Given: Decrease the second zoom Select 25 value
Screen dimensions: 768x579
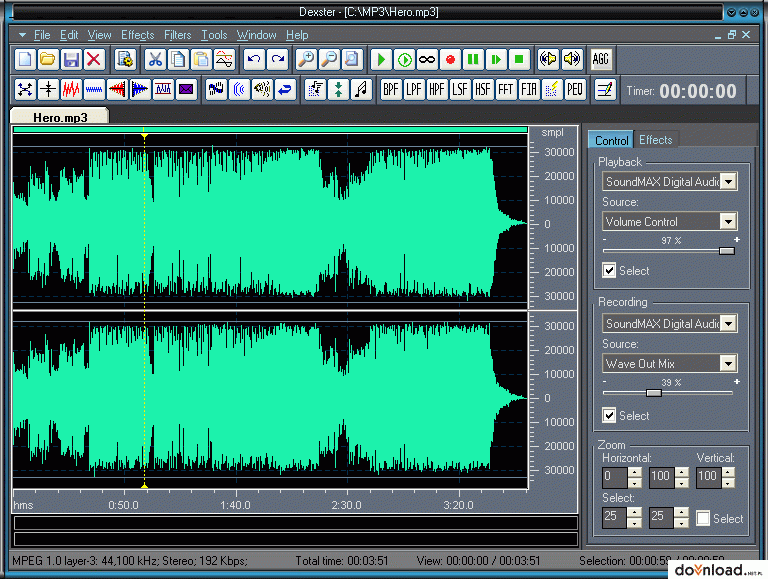Looking at the screenshot, I should (x=682, y=524).
